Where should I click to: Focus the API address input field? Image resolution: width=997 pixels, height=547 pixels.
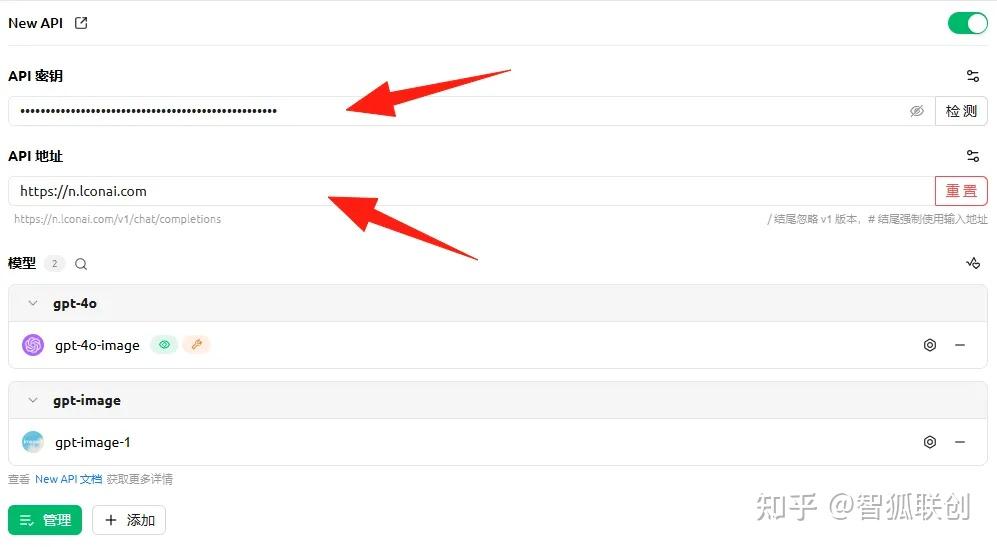pos(471,191)
